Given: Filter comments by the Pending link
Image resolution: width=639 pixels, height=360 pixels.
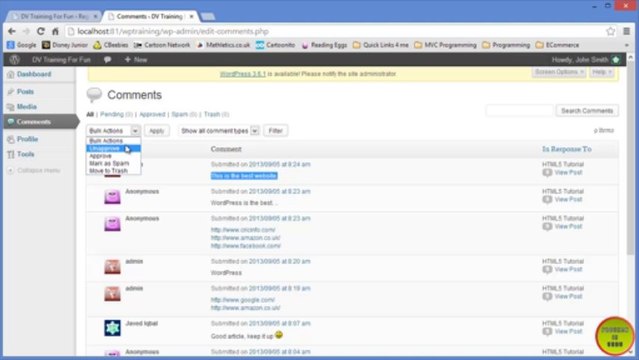Looking at the screenshot, I should [116, 114].
